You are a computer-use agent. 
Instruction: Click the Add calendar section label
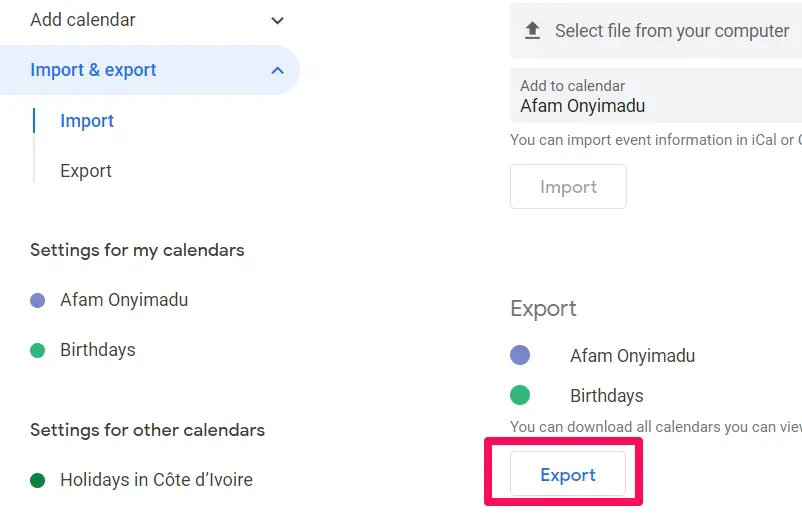83,20
